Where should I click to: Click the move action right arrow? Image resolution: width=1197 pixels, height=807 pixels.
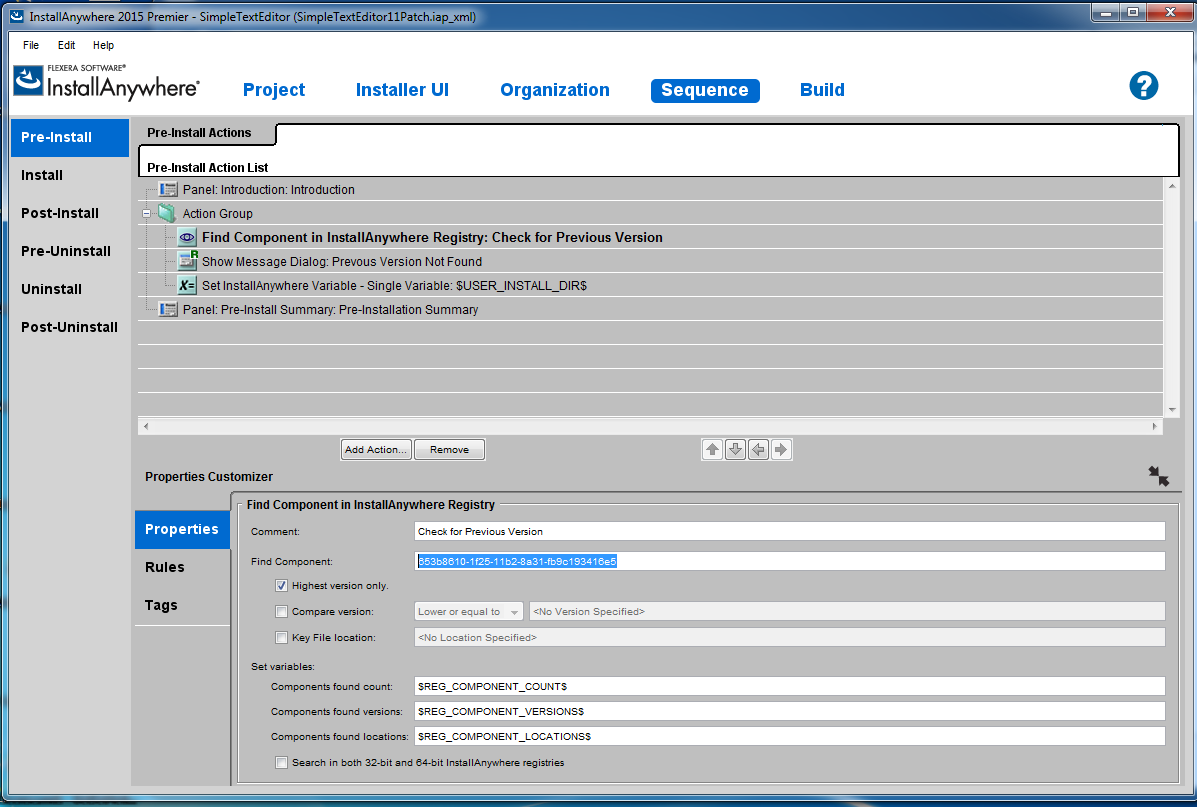[x=781, y=450]
